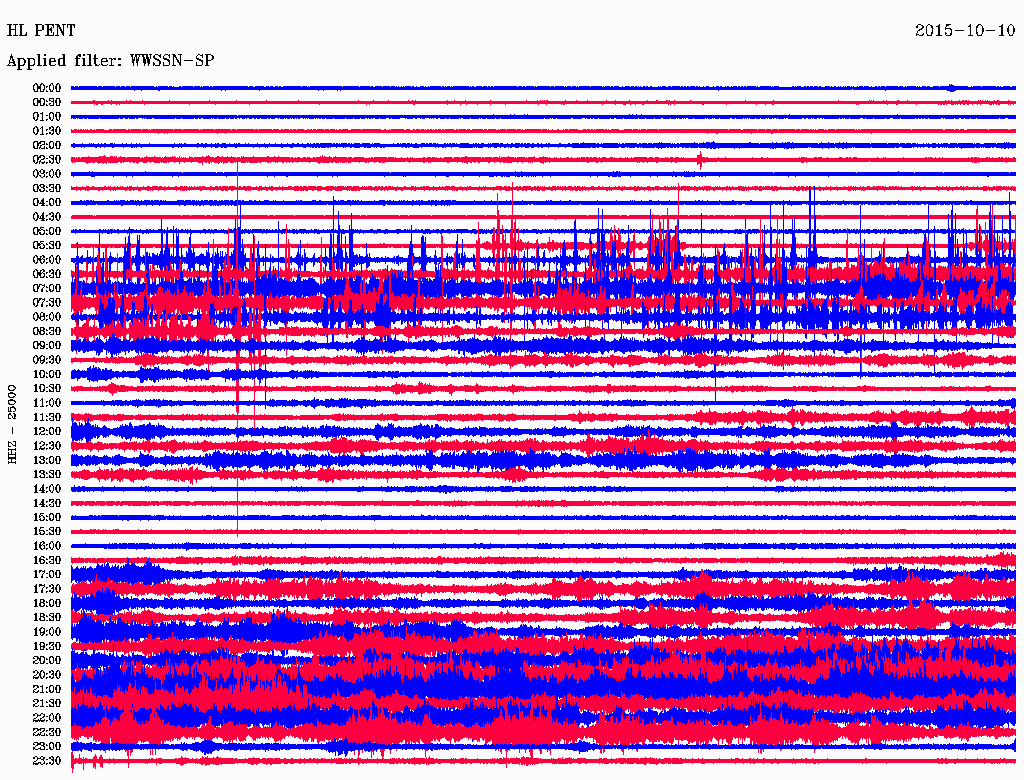Click the 12:00 time label
Screen dimensions: 1024x780
(47, 431)
